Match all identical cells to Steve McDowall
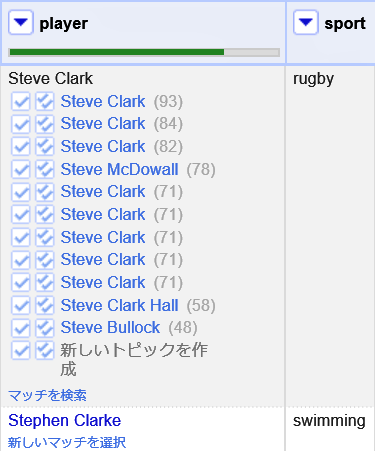375x451 pixels. point(45,169)
